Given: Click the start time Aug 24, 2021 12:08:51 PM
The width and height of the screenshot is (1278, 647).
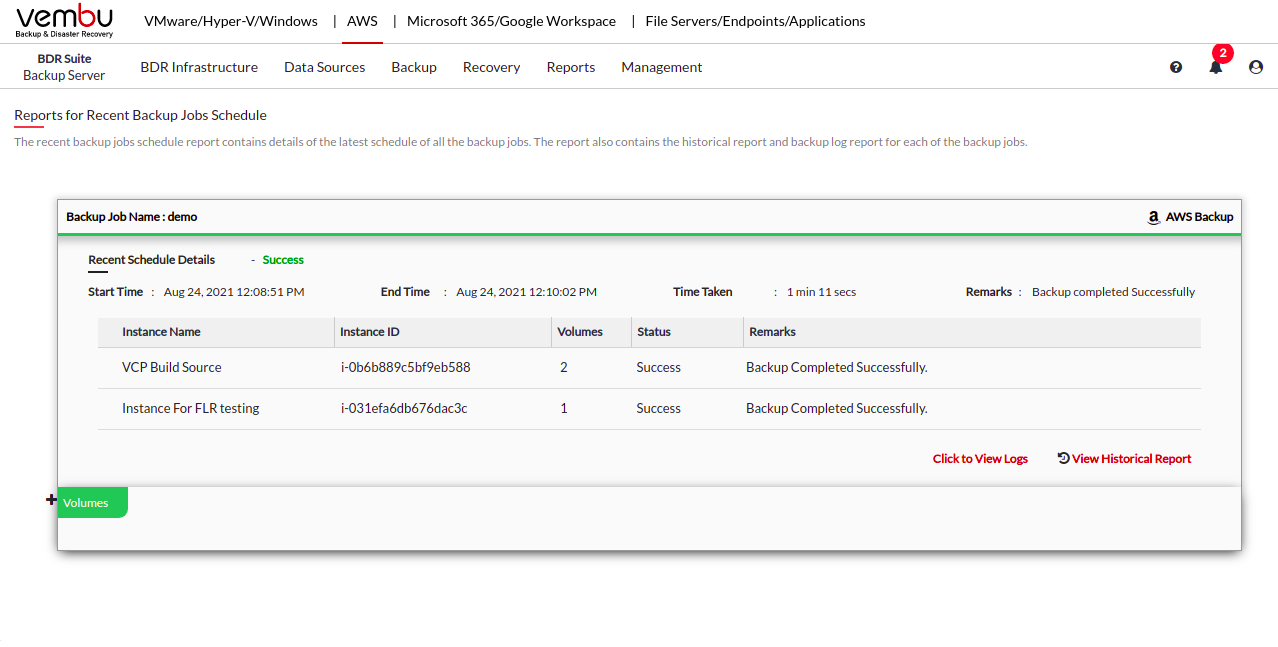Looking at the screenshot, I should [x=234, y=292].
